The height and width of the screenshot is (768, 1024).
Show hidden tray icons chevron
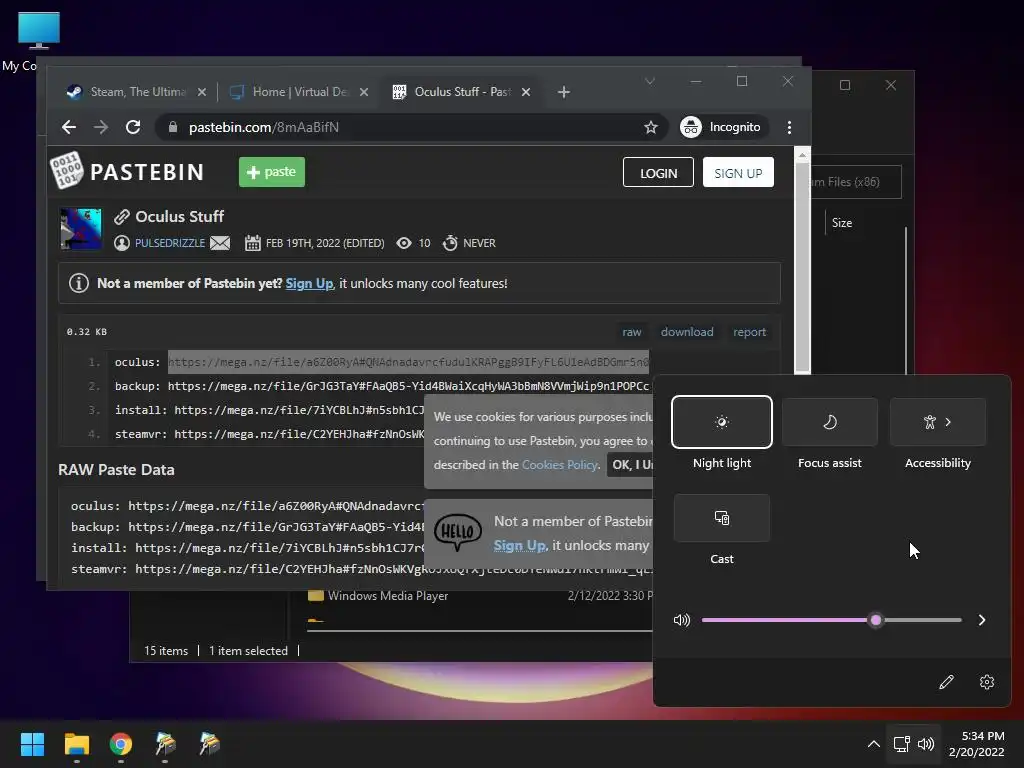click(873, 744)
